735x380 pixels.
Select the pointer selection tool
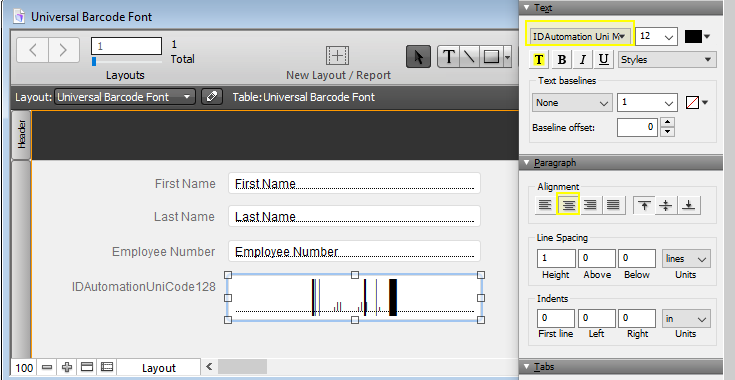(418, 58)
